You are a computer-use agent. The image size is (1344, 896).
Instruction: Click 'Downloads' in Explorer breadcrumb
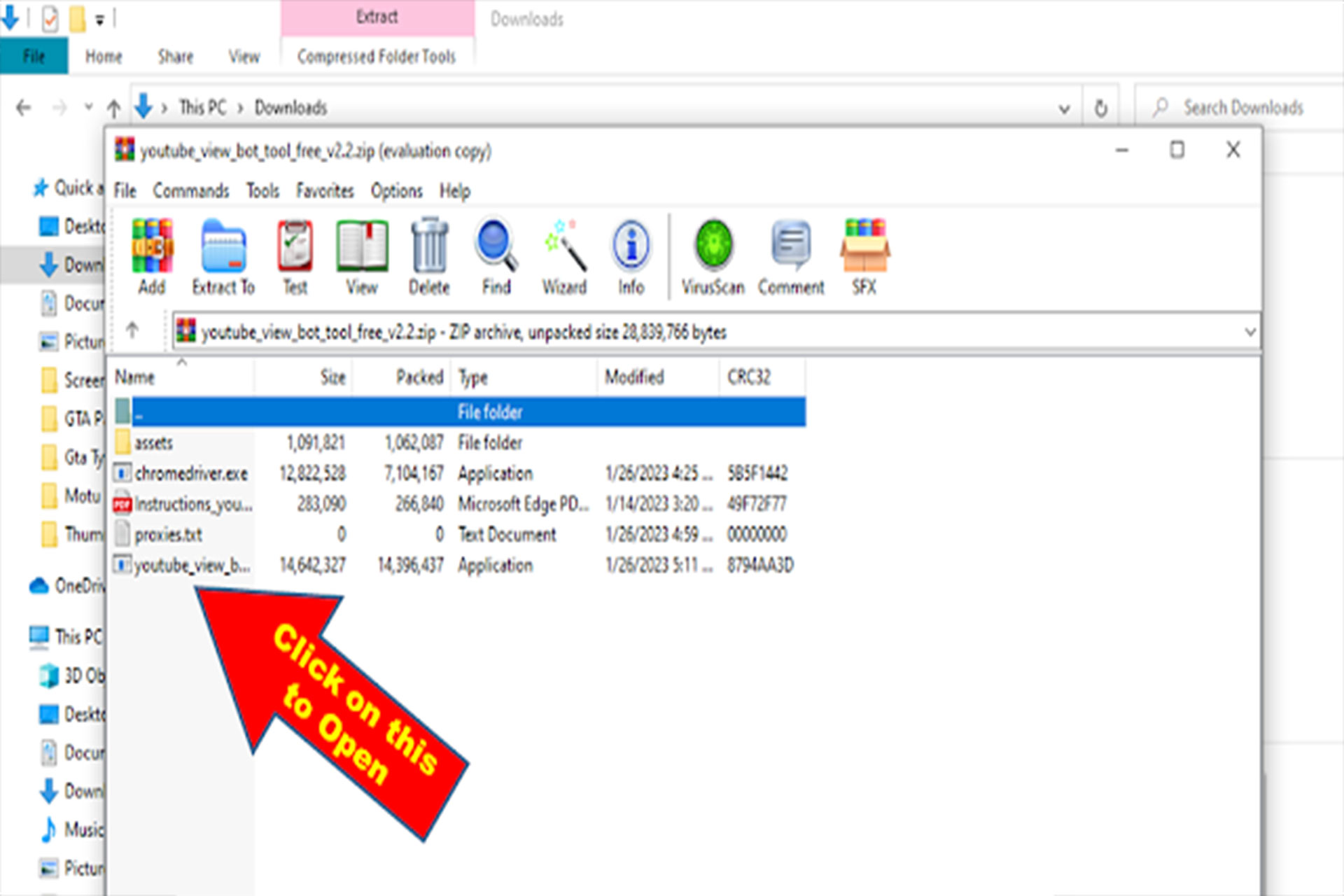(290, 107)
